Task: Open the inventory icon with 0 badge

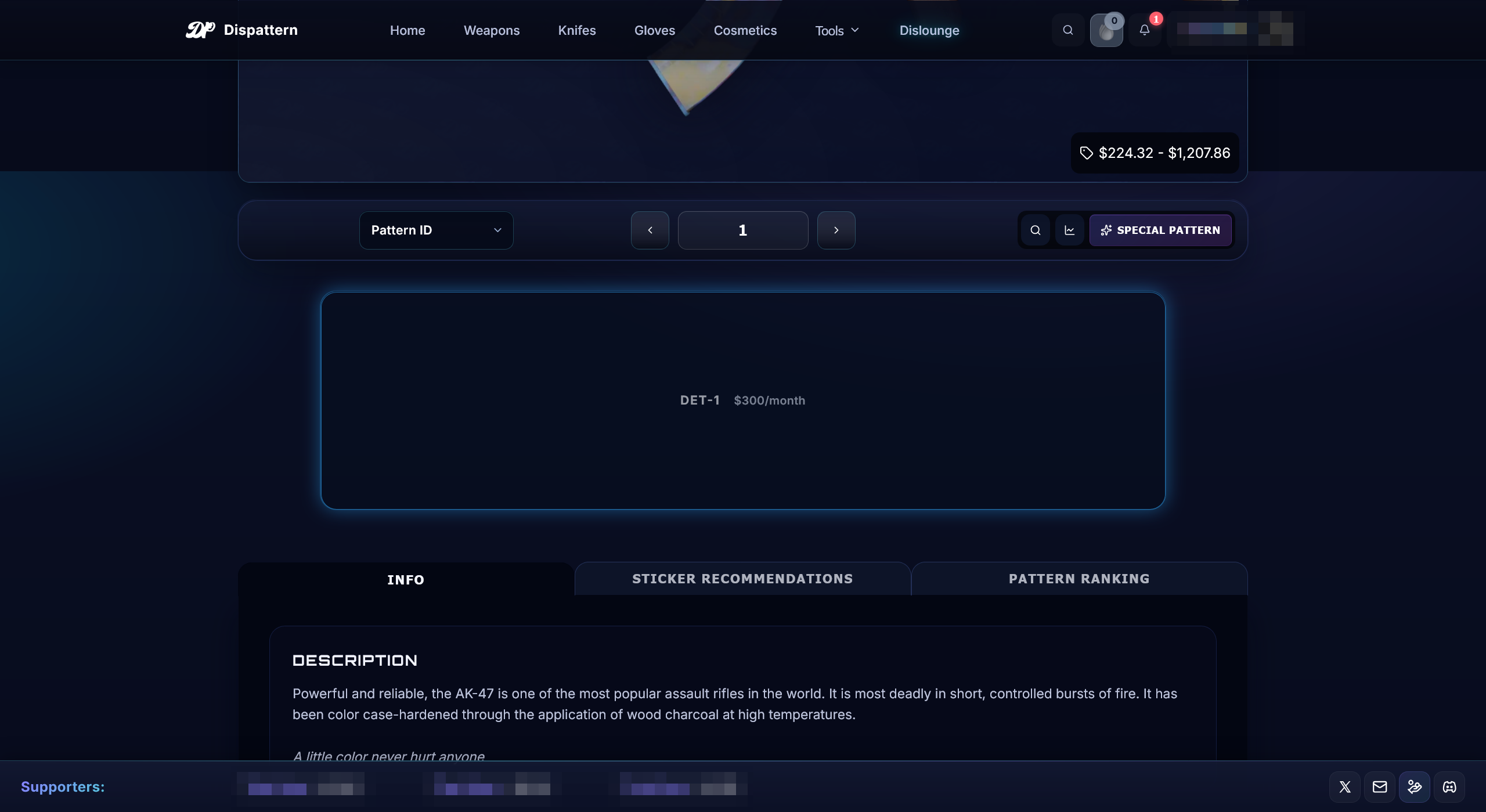Action: (x=1106, y=30)
